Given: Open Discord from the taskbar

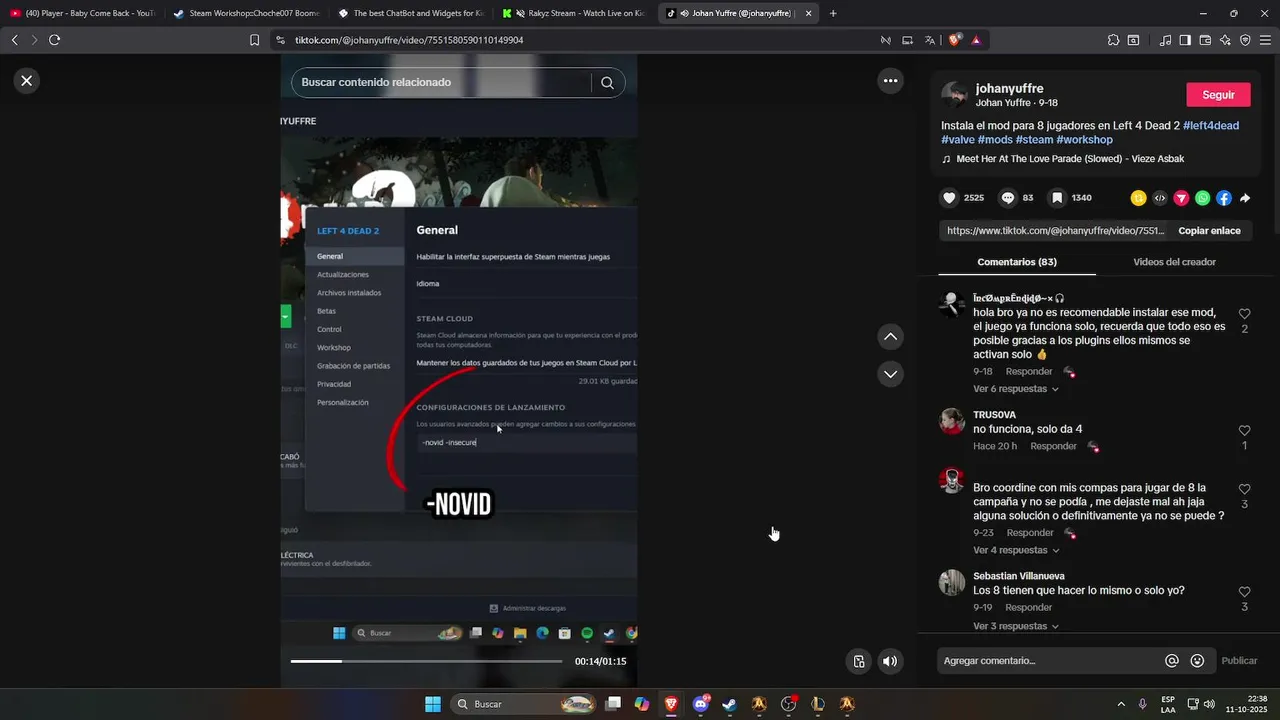Looking at the screenshot, I should (700, 704).
